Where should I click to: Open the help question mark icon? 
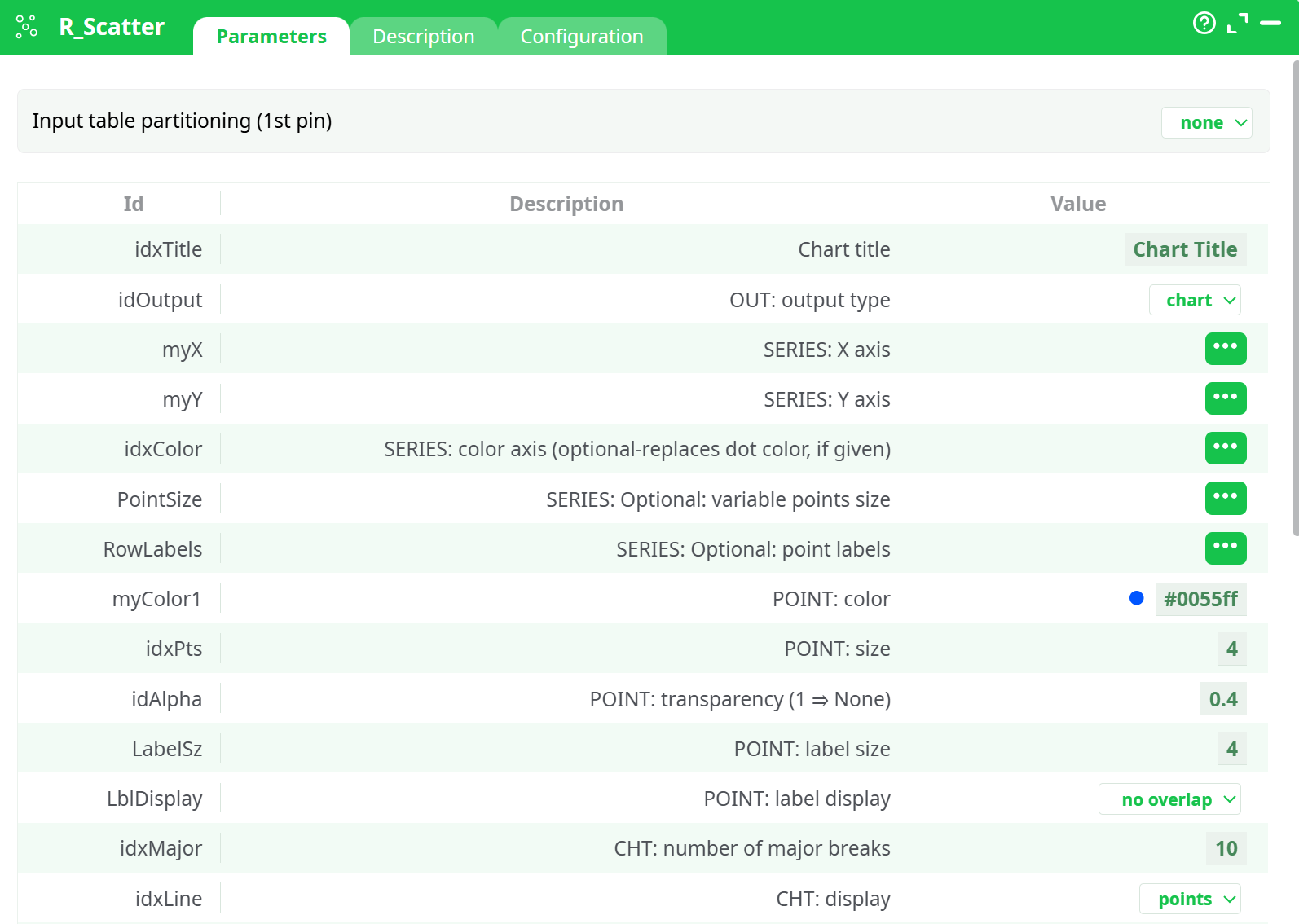(x=1204, y=24)
